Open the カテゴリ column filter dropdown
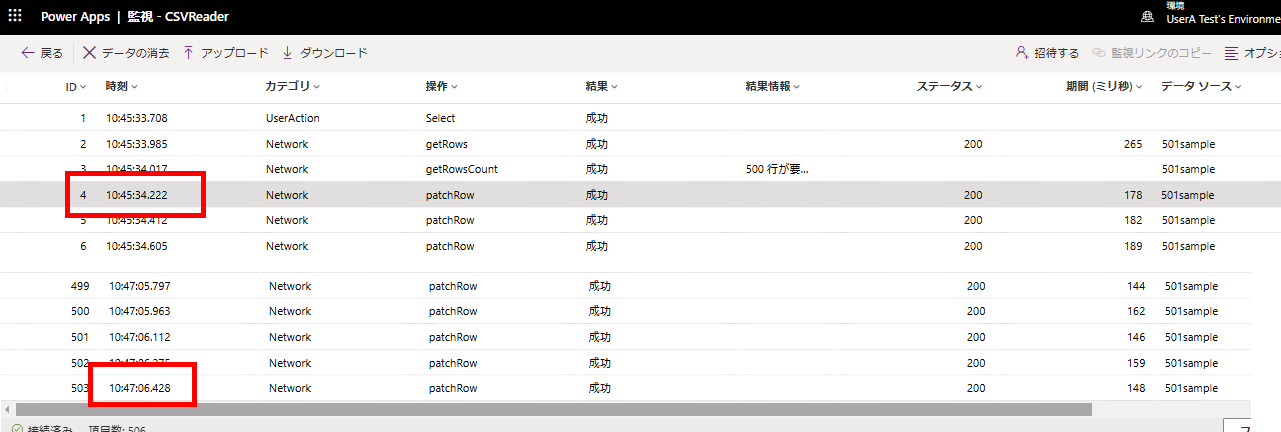 click(317, 87)
